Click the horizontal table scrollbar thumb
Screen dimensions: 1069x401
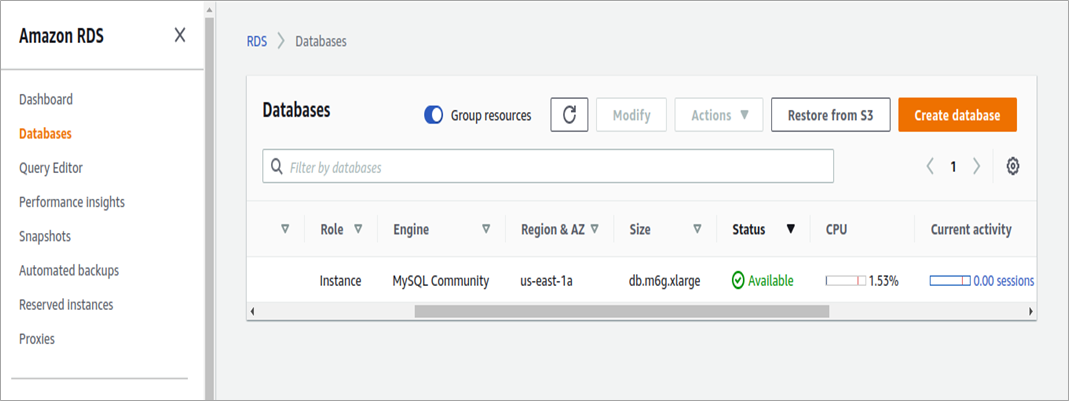click(622, 311)
